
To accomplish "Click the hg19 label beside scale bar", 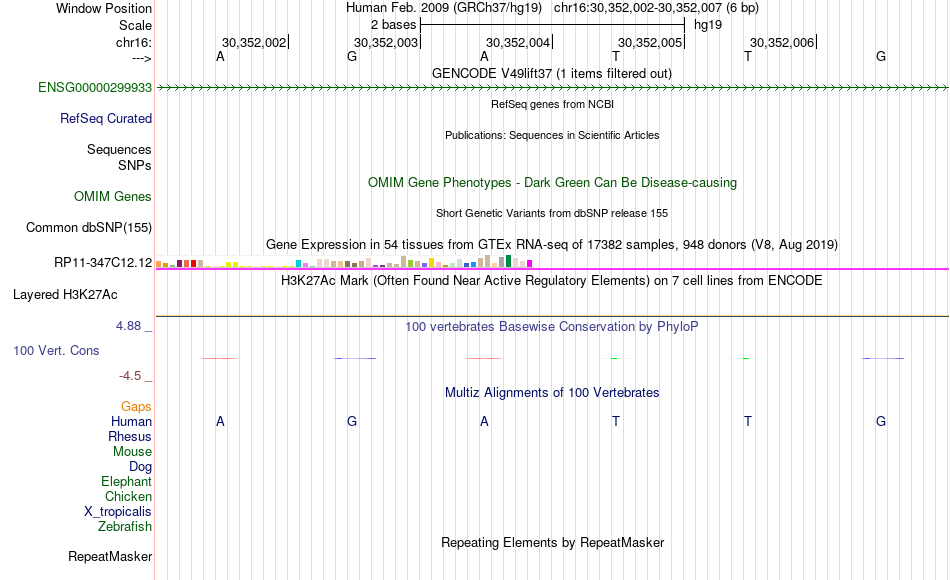I will click(708, 25).
